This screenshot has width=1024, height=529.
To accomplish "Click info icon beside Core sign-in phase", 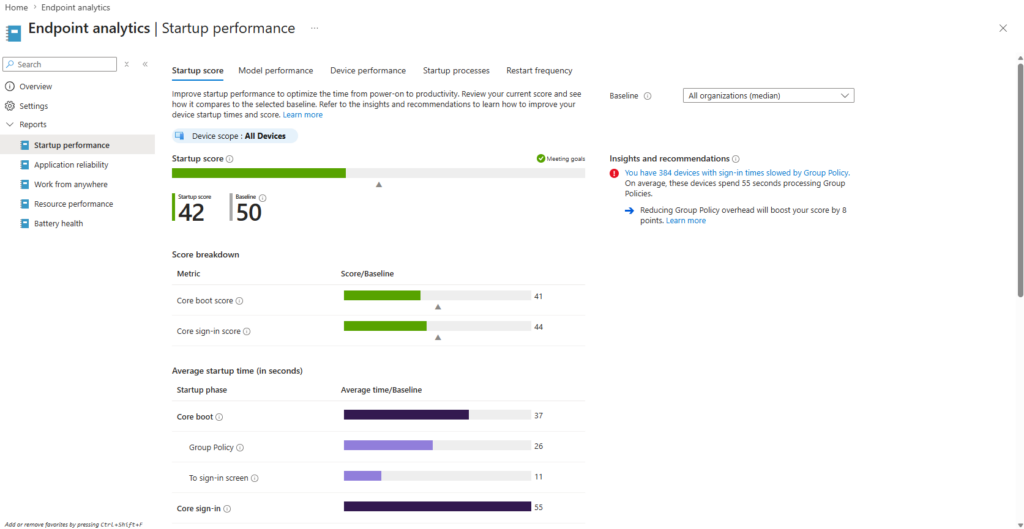I will 228,508.
